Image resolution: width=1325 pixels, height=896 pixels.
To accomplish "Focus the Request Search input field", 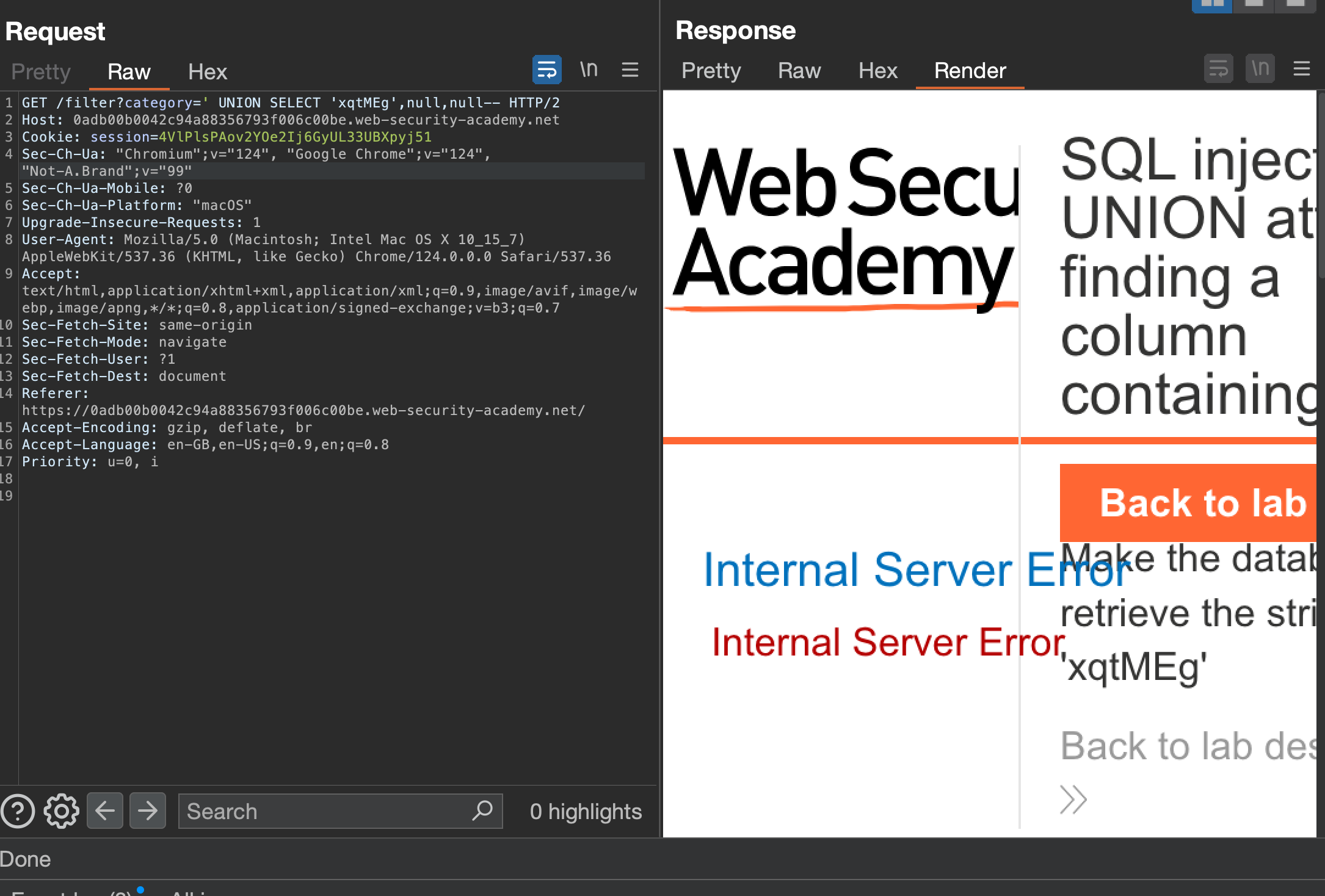I will (x=324, y=811).
